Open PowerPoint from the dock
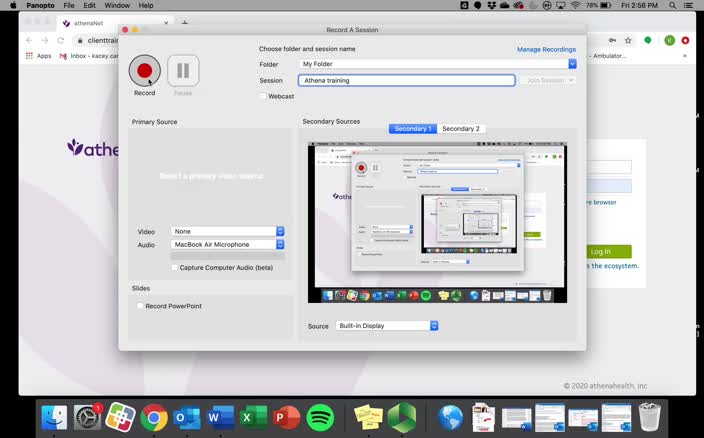 [x=287, y=417]
